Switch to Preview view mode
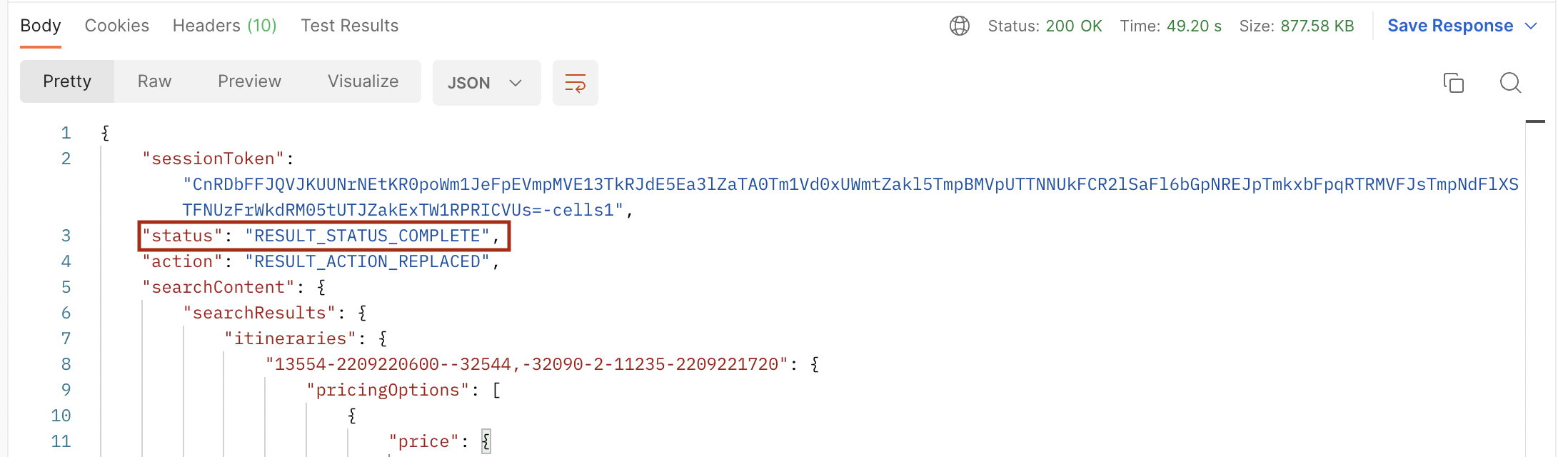The width and height of the screenshot is (1568, 457). [x=249, y=81]
